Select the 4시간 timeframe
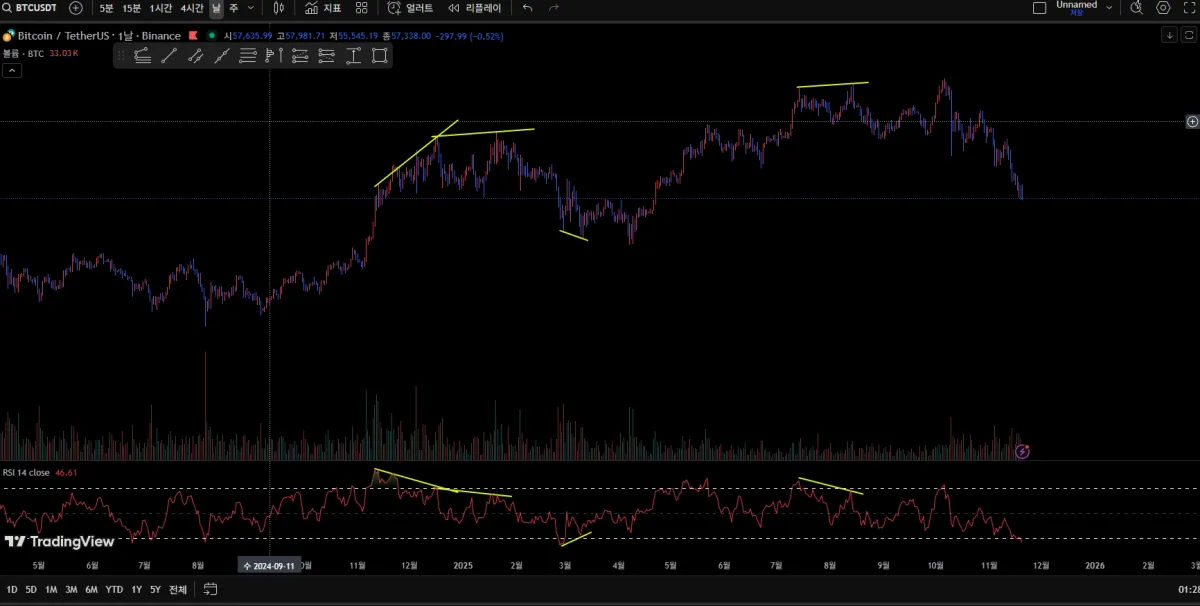 coord(191,8)
